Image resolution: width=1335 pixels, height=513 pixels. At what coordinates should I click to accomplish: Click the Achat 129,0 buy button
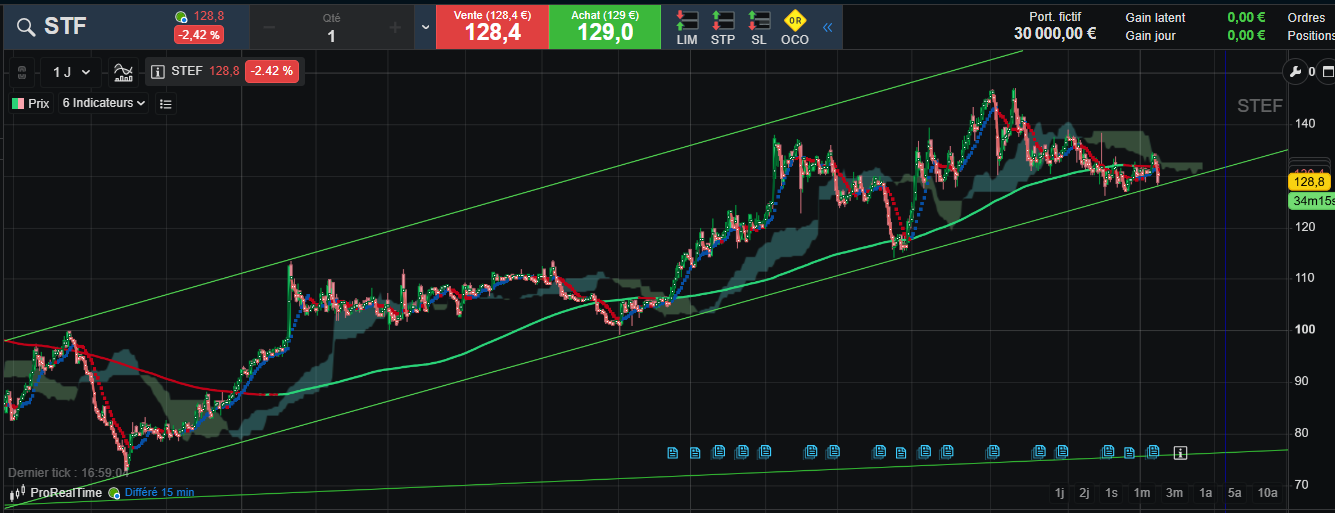[x=605, y=26]
